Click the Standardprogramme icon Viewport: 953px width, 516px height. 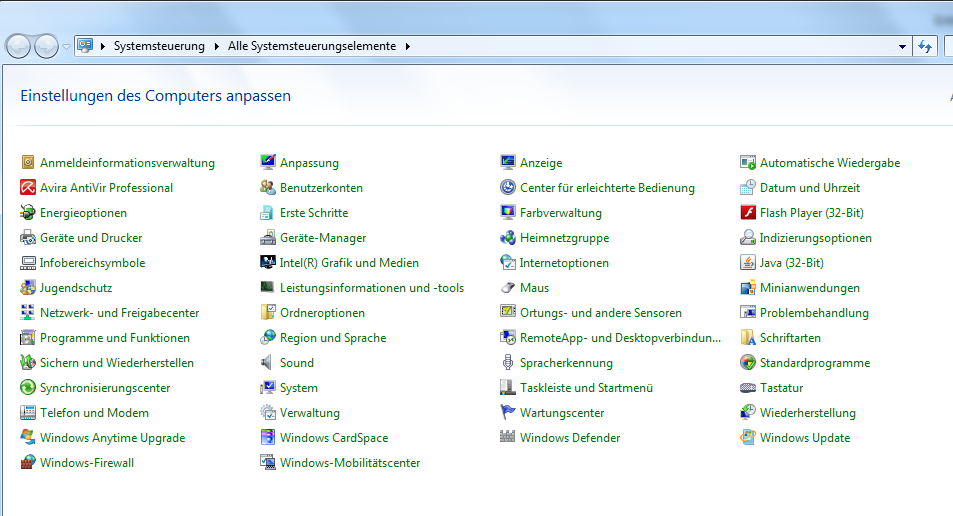tap(748, 362)
